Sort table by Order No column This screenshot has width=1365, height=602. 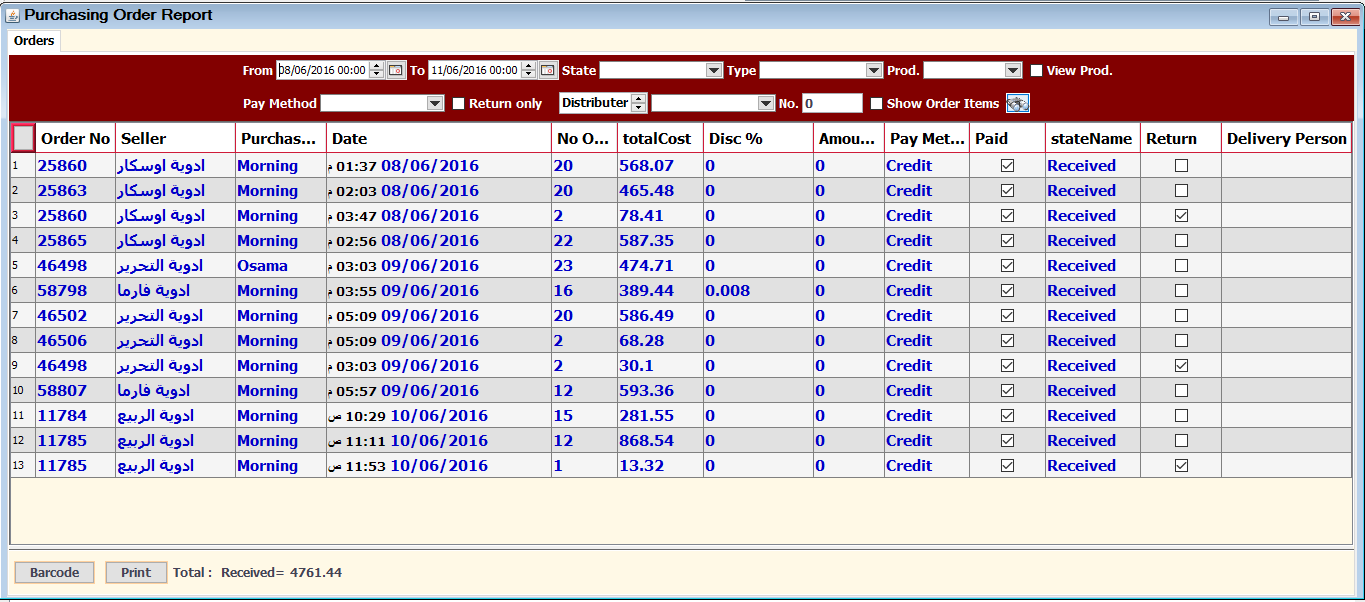pyautogui.click(x=75, y=139)
